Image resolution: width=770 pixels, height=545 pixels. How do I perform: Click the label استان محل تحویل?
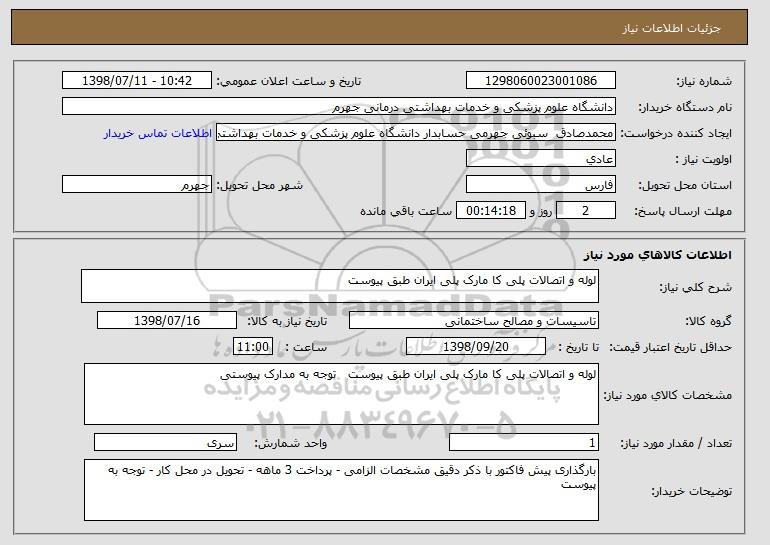point(686,186)
